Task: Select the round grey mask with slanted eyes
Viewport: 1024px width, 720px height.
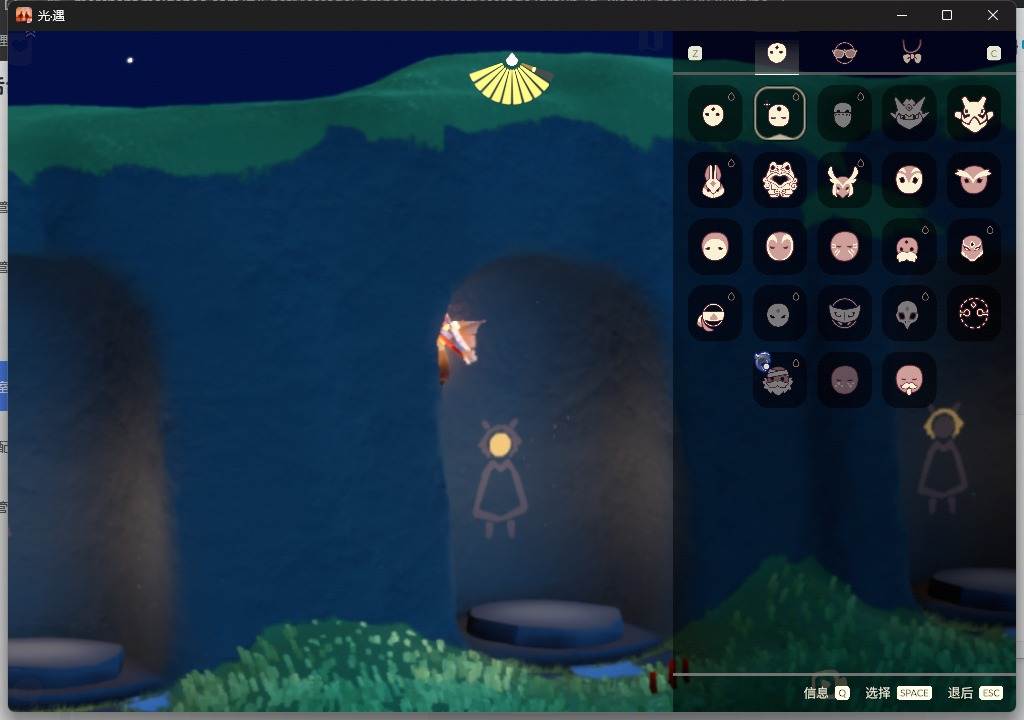Action: click(779, 314)
